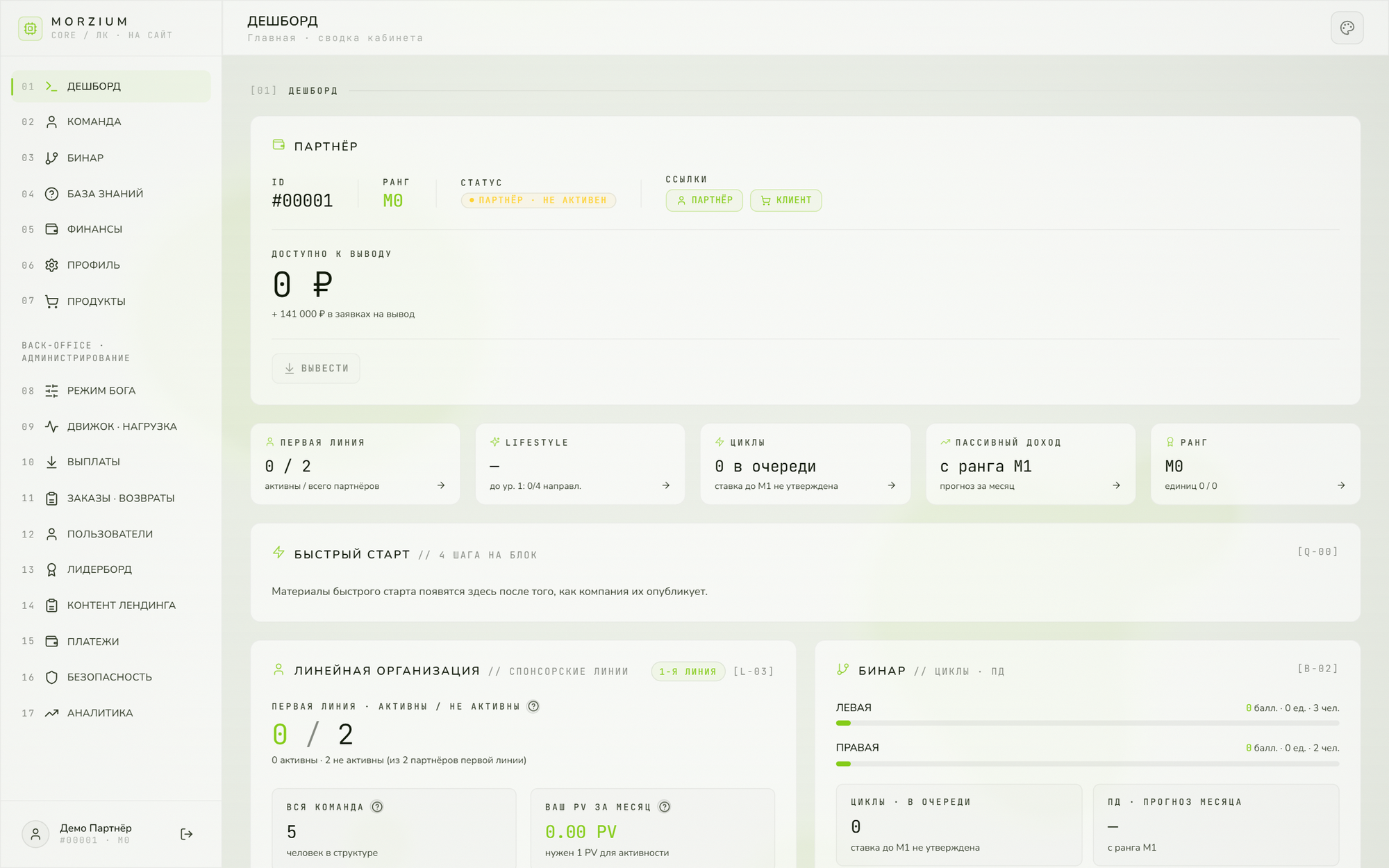Open ДЕШБОРД in the sidebar
The image size is (1389, 868).
(111, 86)
